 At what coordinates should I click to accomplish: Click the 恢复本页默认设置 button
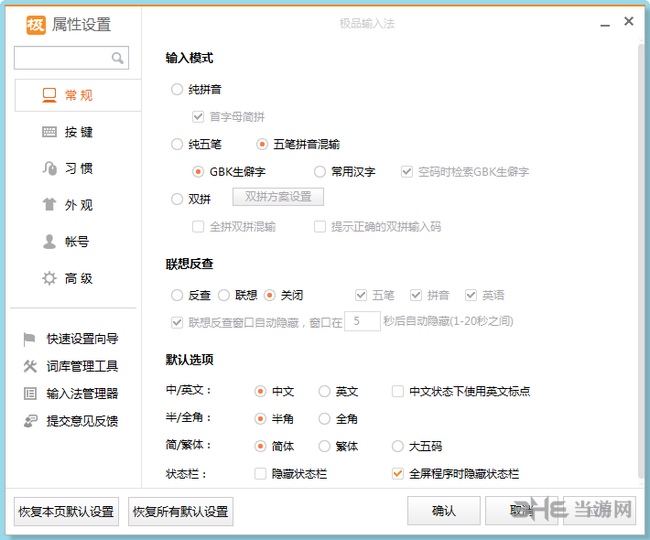[66, 511]
